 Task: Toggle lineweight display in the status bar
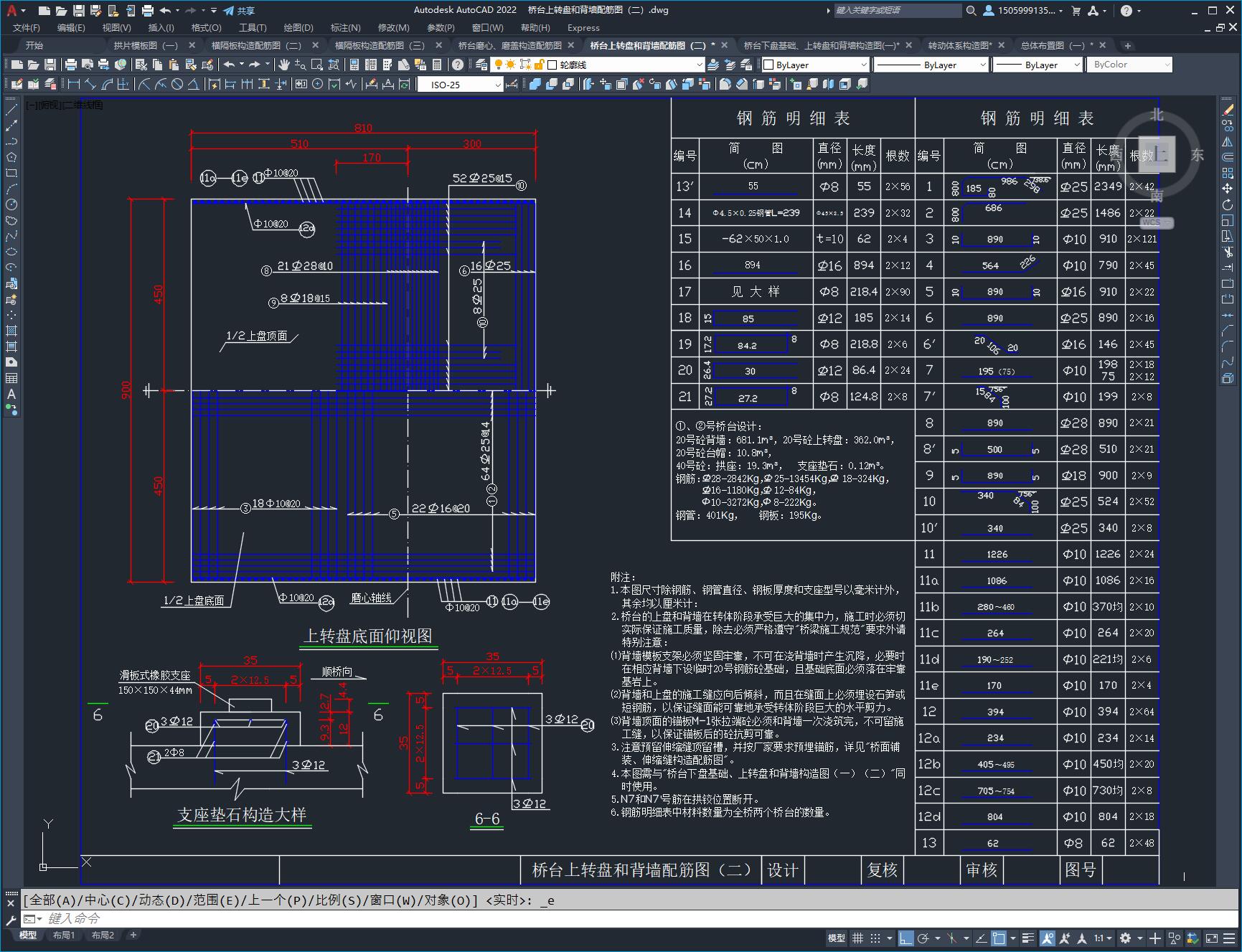(1028, 938)
